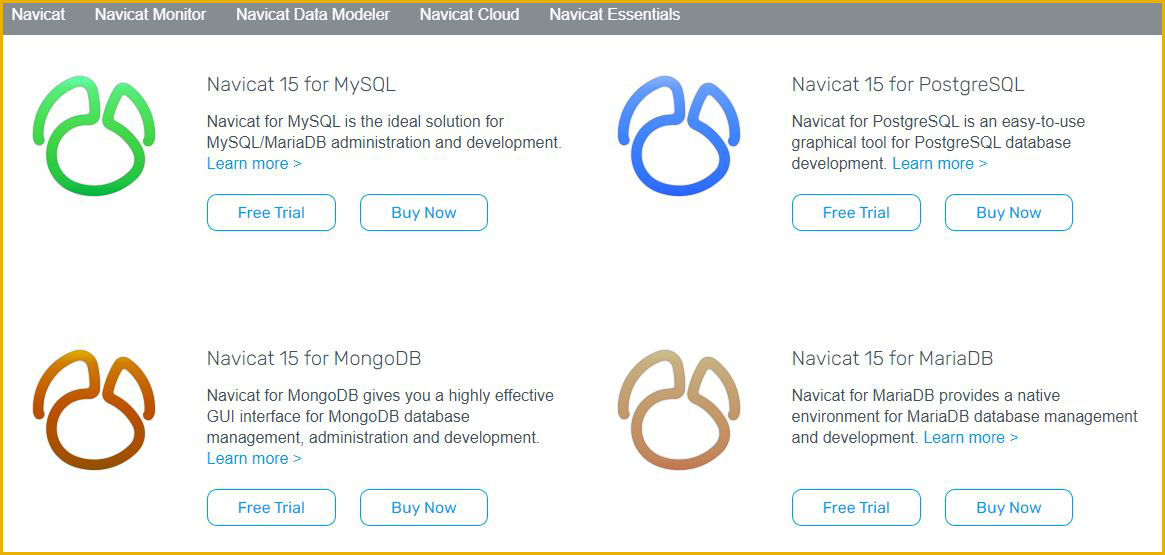Click Buy Now for Navicat for PostgreSQL

[1009, 212]
